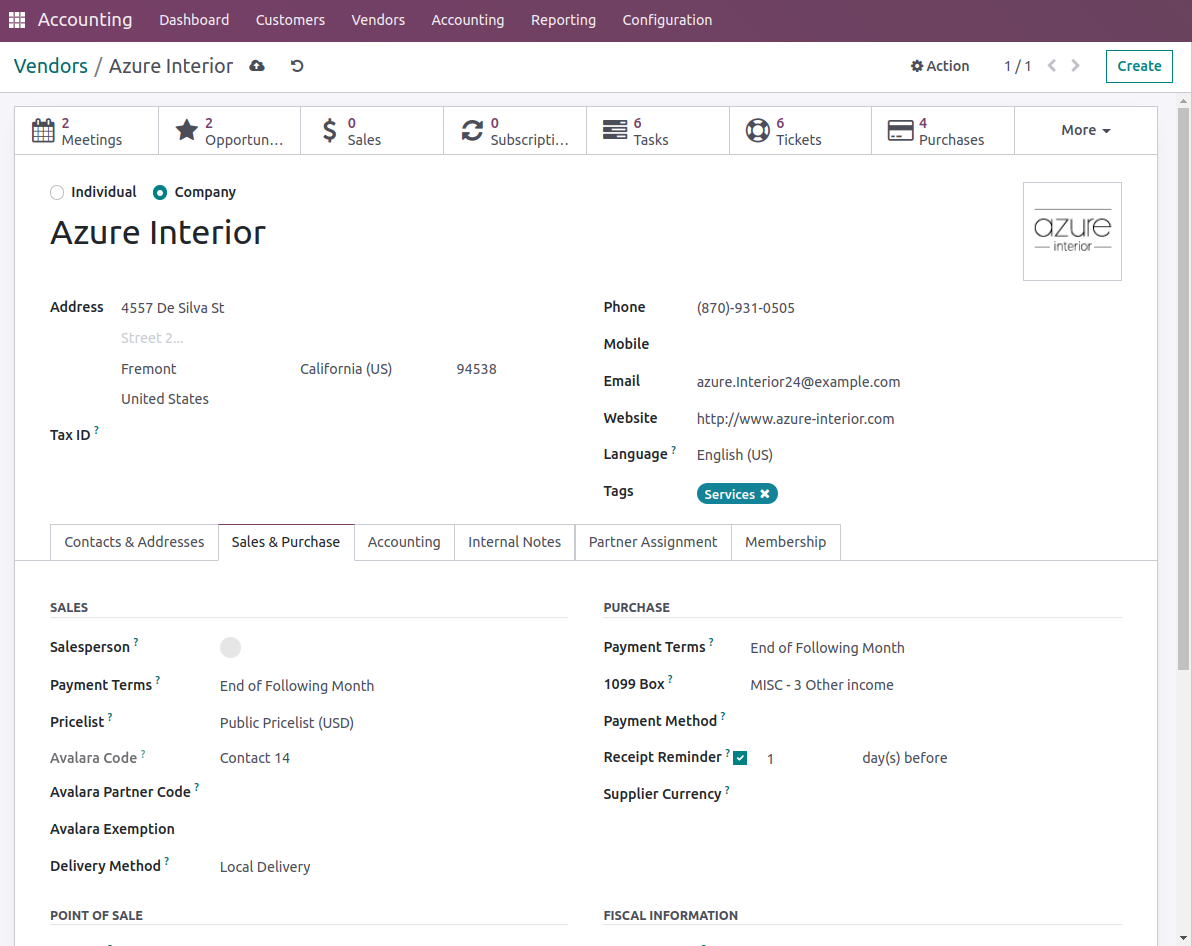Open Sales Payment Terms dropdown
The width and height of the screenshot is (1192, 946).
(296, 686)
